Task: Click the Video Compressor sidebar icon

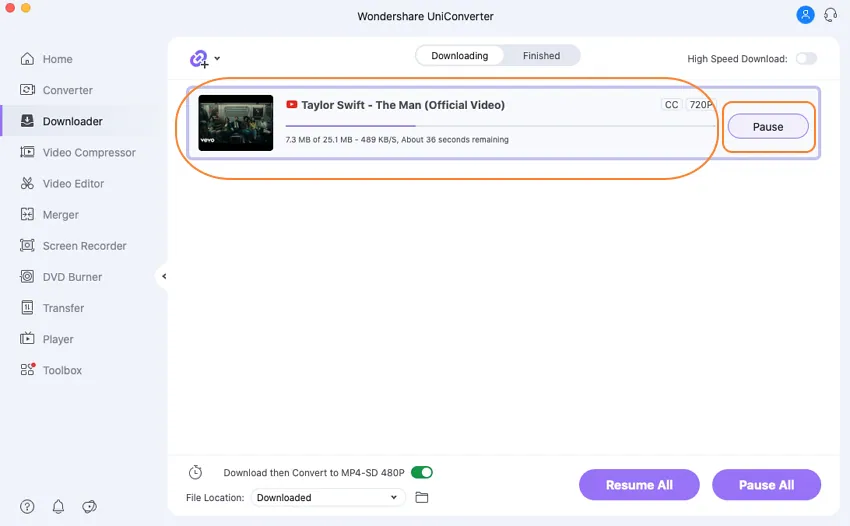Action: (x=27, y=152)
